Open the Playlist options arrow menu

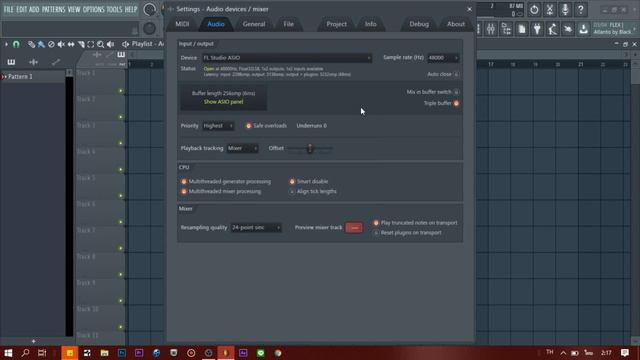pos(6,44)
